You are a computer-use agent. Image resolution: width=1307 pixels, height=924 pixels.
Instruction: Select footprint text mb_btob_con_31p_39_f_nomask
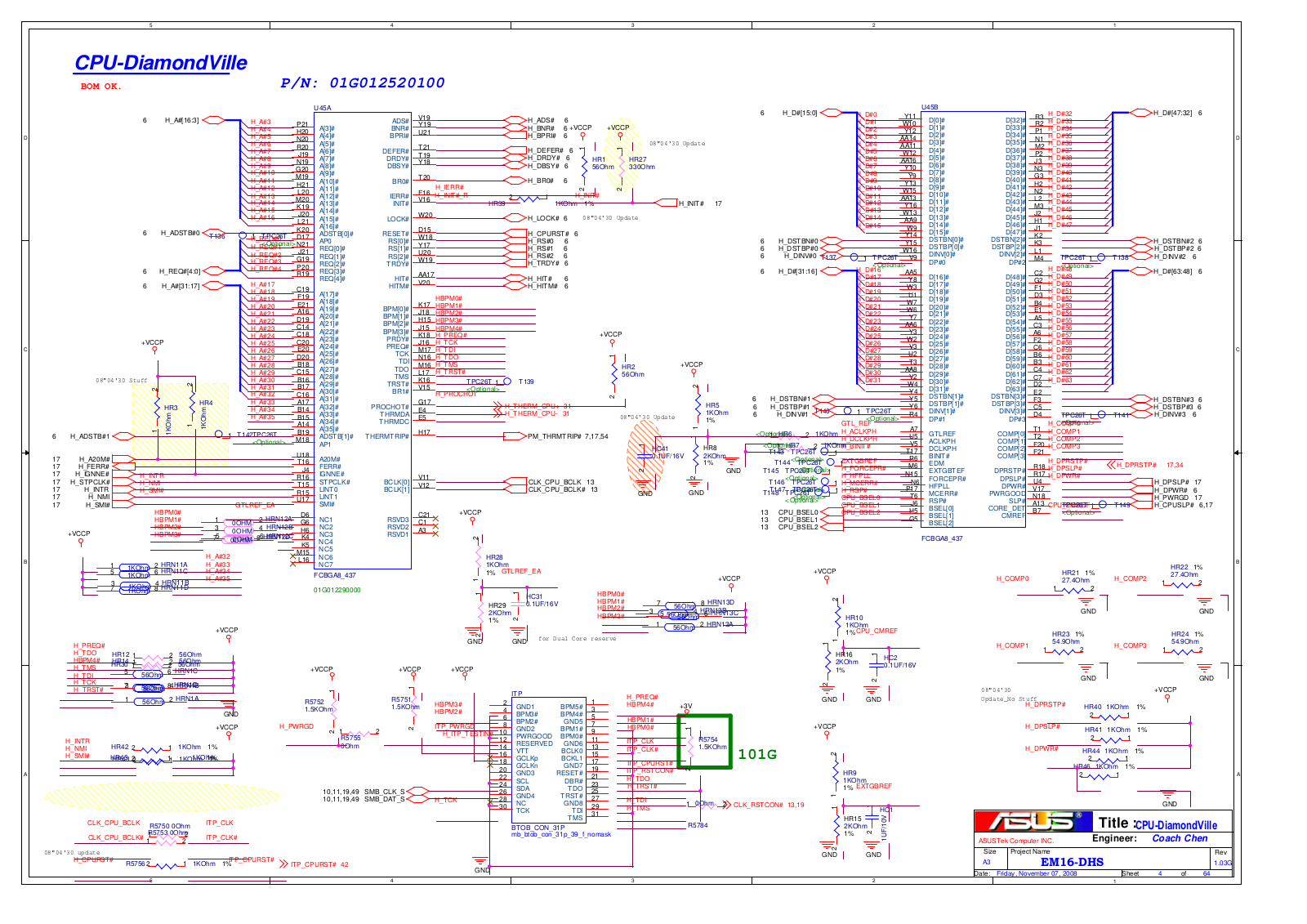[561, 834]
